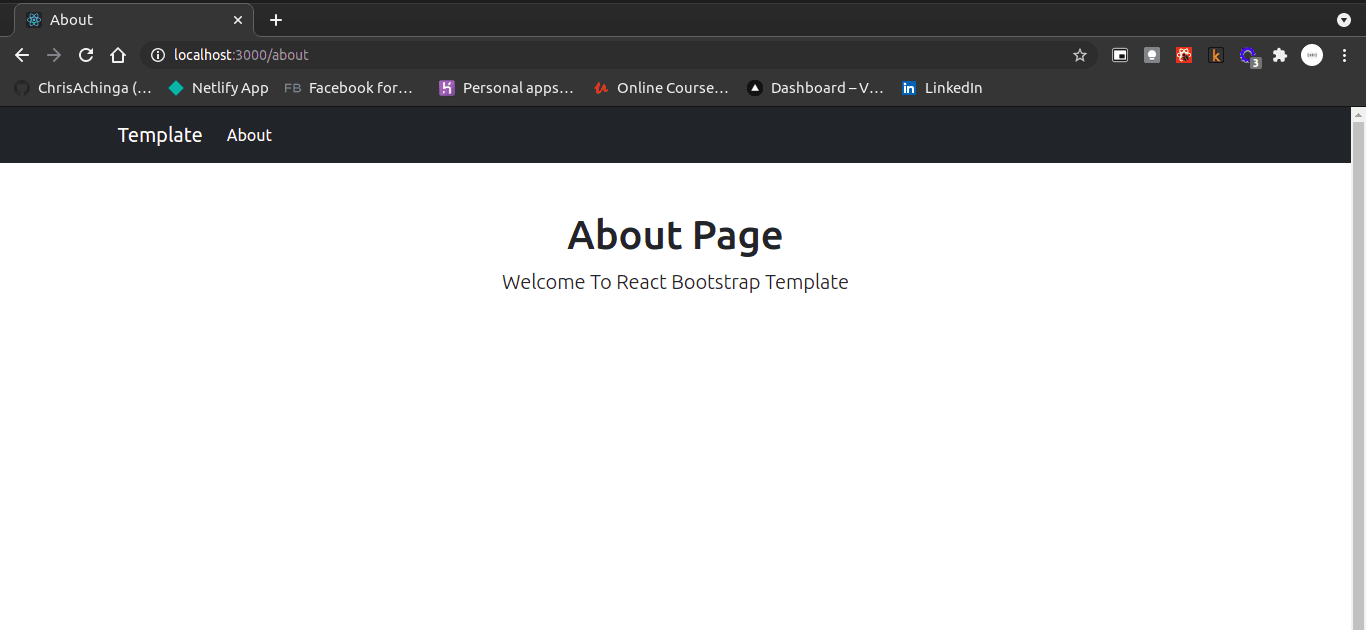Open the Netlify App bookmark
Screen dimensions: 1366x630
click(218, 88)
